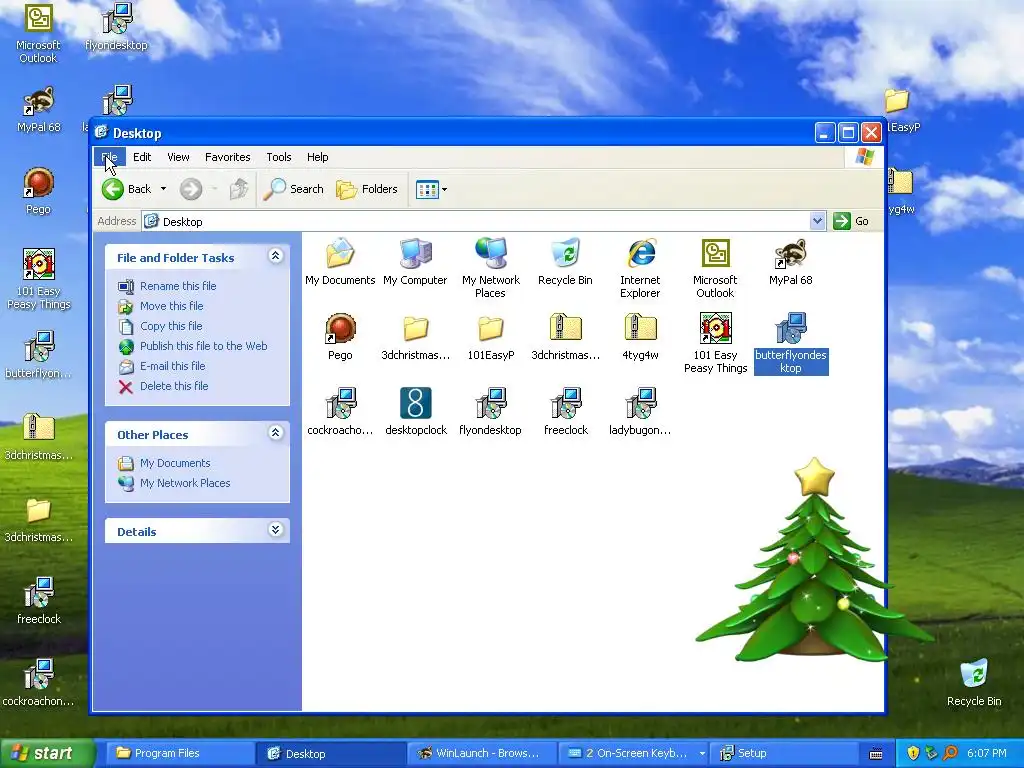1024x768 pixels.
Task: Select Internet Explorer icon
Action: [x=640, y=268]
